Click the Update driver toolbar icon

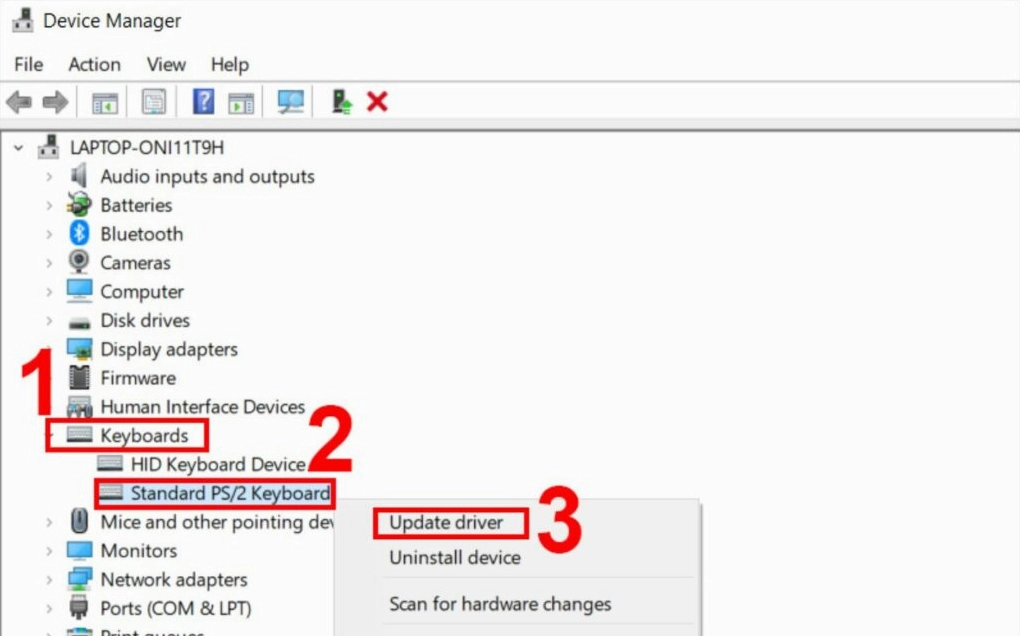pyautogui.click(x=342, y=101)
